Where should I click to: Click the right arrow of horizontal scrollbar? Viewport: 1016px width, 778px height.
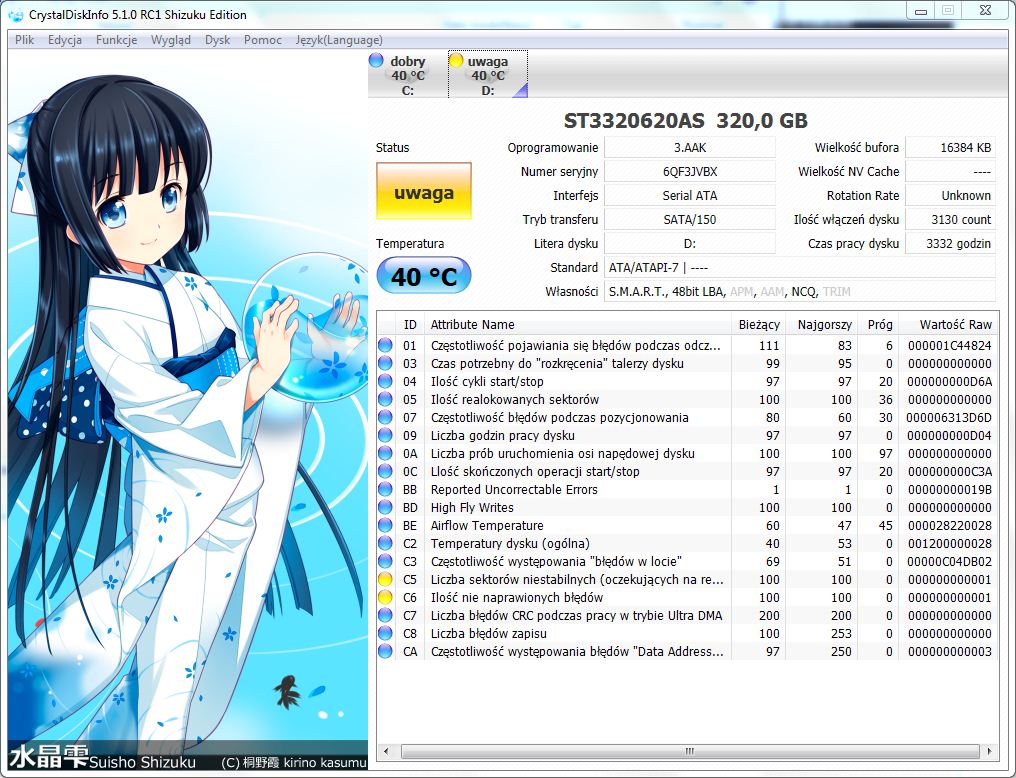click(x=989, y=751)
